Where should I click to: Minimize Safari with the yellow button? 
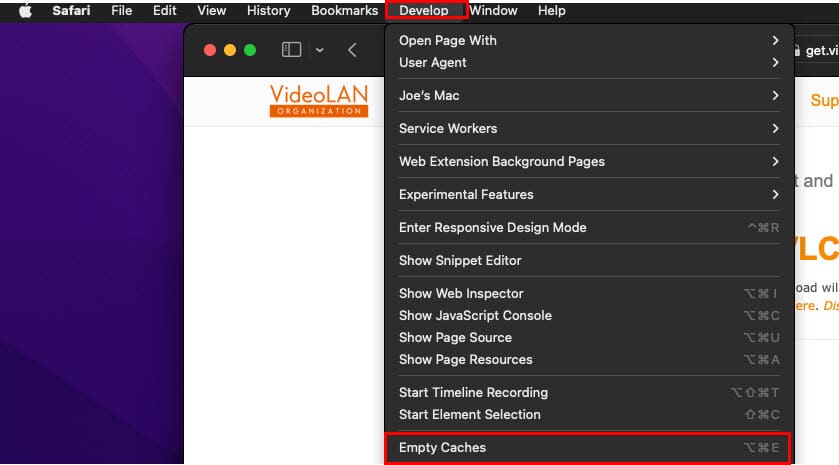[230, 50]
